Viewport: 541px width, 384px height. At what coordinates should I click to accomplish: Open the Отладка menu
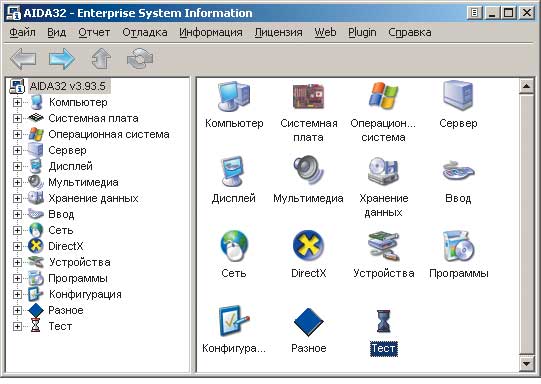[145, 32]
